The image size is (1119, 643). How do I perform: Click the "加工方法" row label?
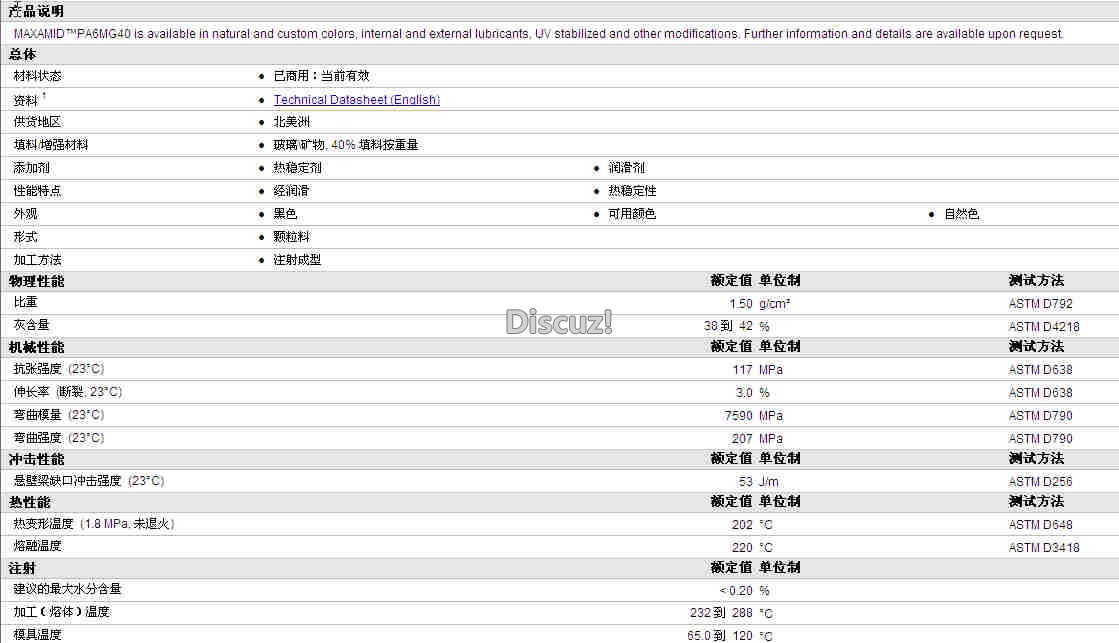click(37, 260)
